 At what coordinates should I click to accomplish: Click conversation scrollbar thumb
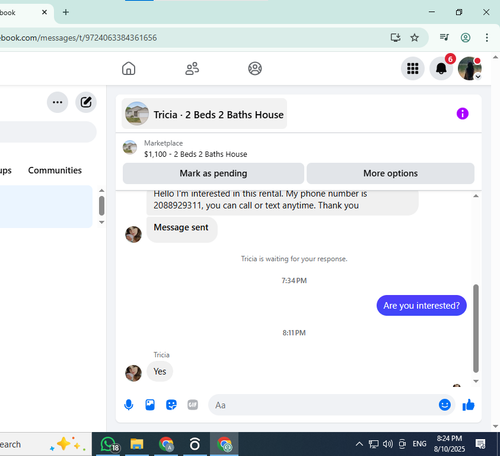(476, 328)
